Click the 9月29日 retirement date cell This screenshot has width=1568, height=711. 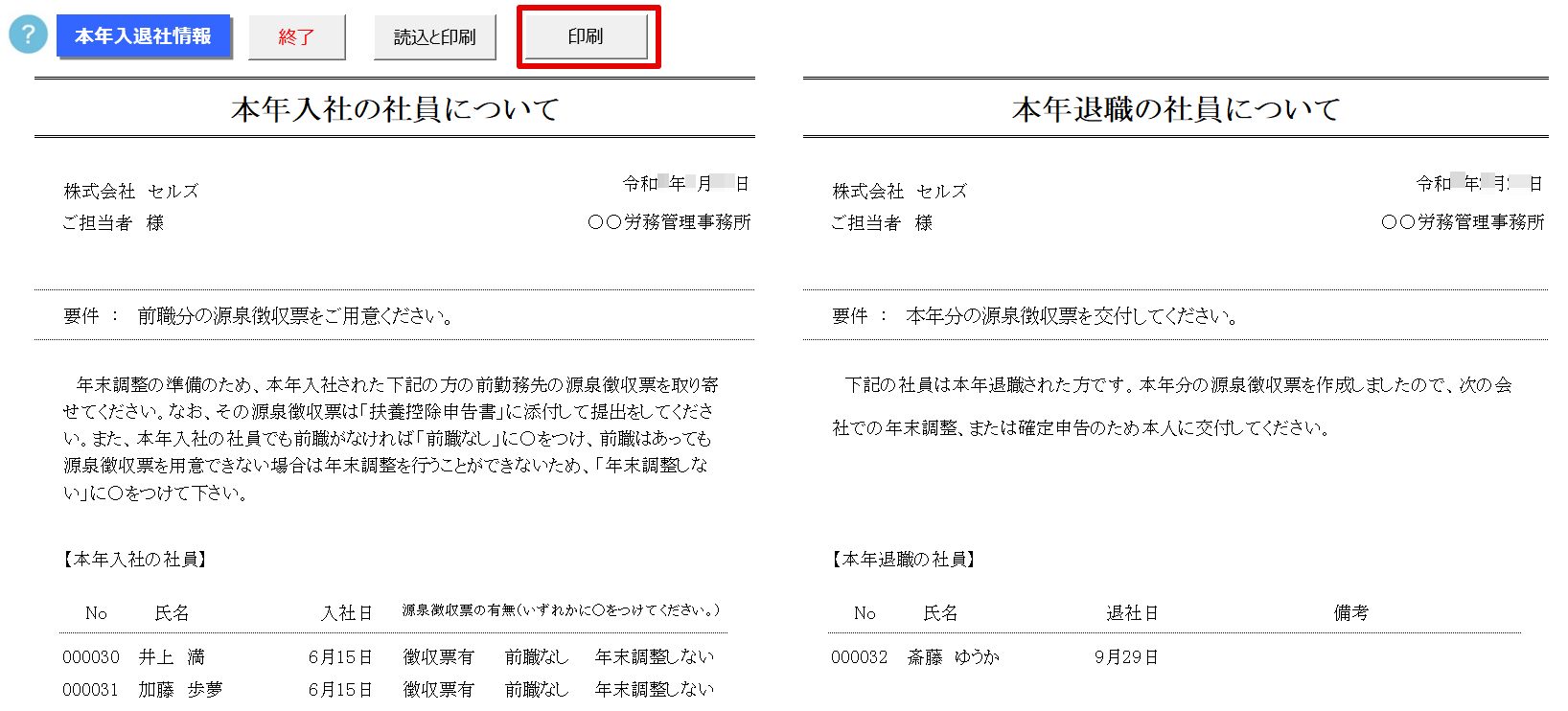(1126, 657)
